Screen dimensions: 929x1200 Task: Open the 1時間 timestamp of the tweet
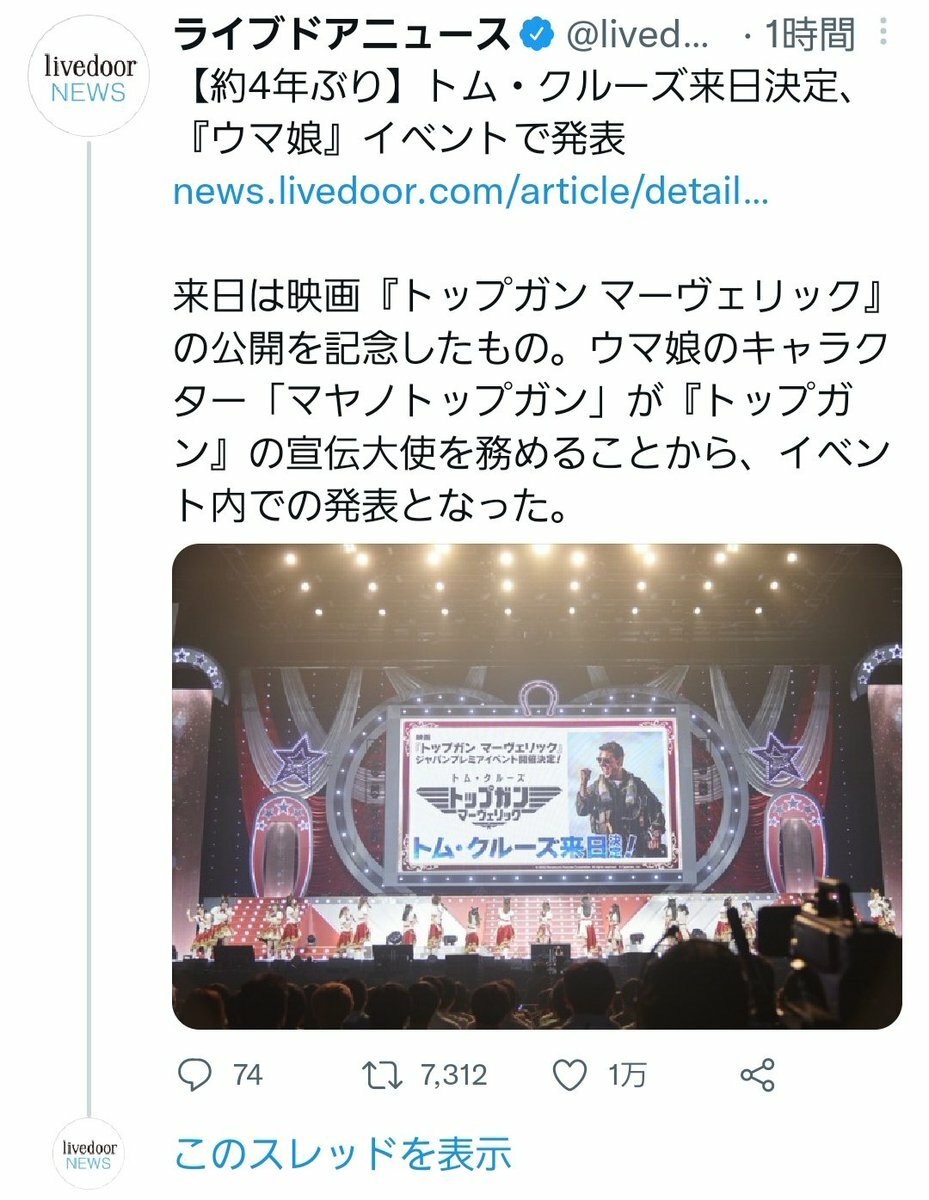pyautogui.click(x=810, y=37)
